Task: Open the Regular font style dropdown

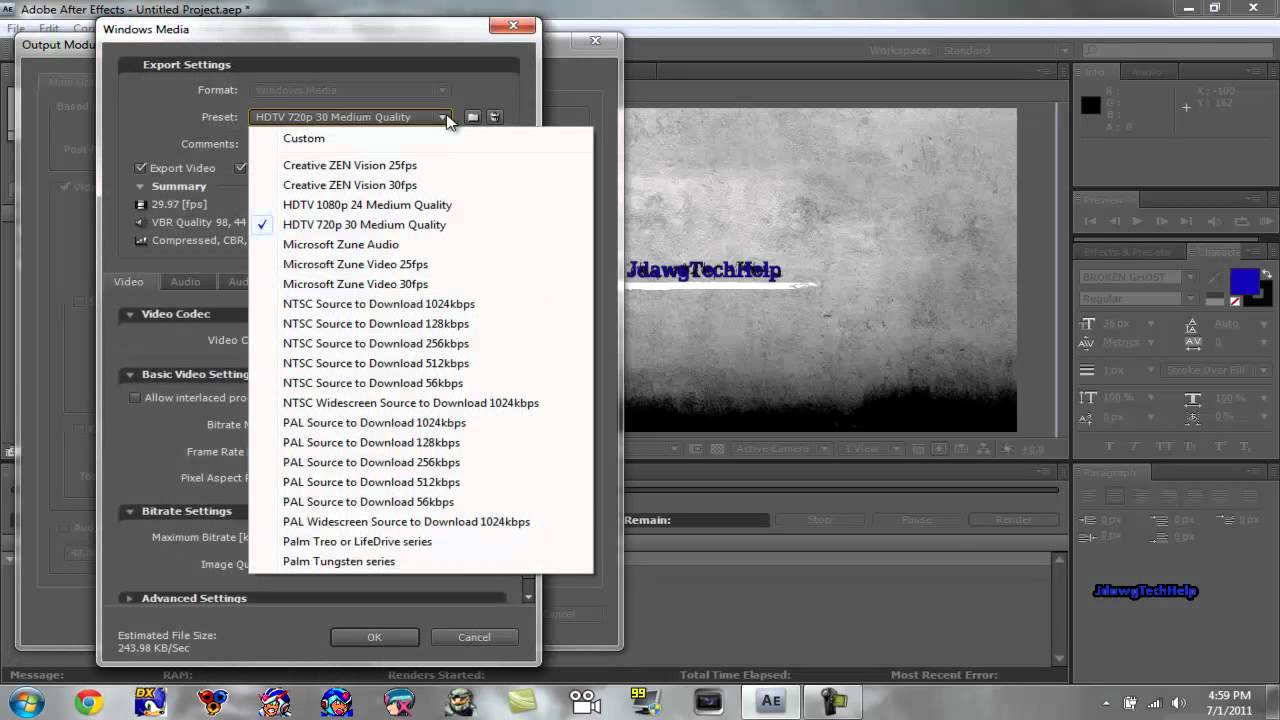Action: 1189,299
